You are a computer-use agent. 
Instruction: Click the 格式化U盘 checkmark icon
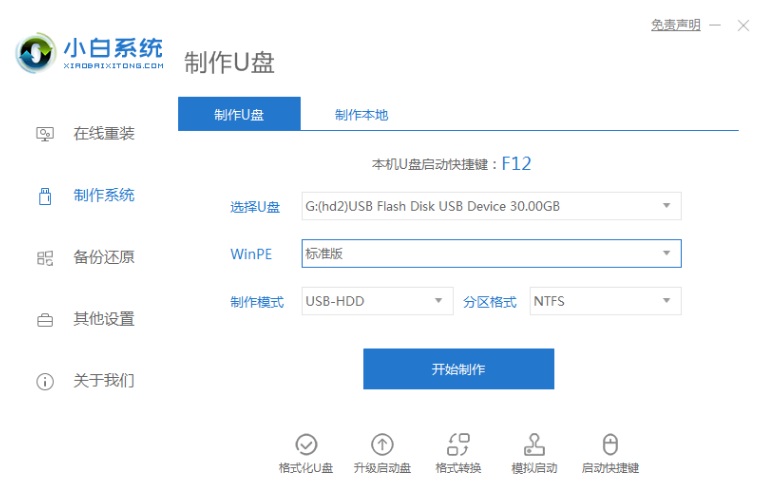(306, 444)
